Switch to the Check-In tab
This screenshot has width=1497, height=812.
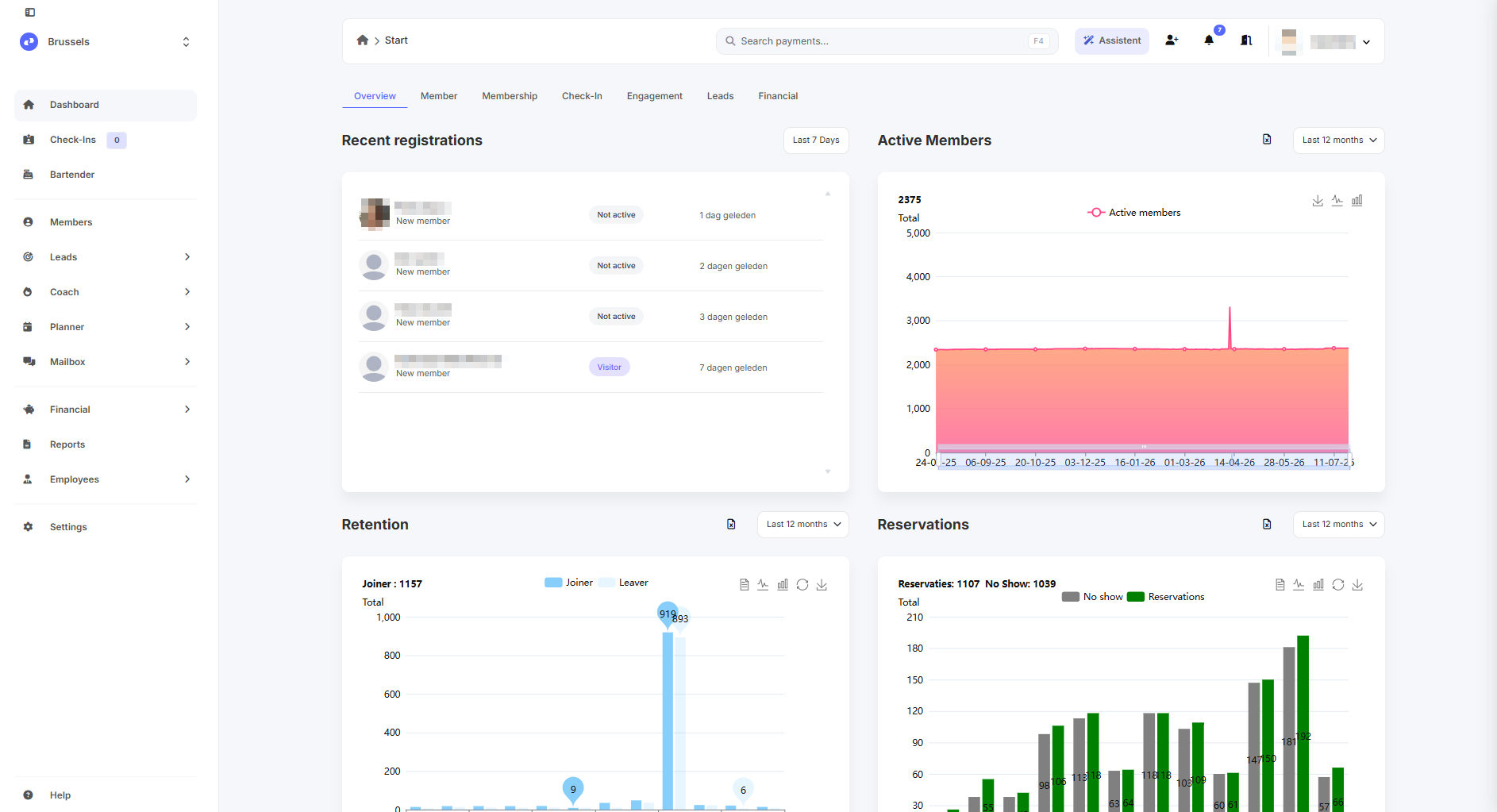[x=582, y=96]
